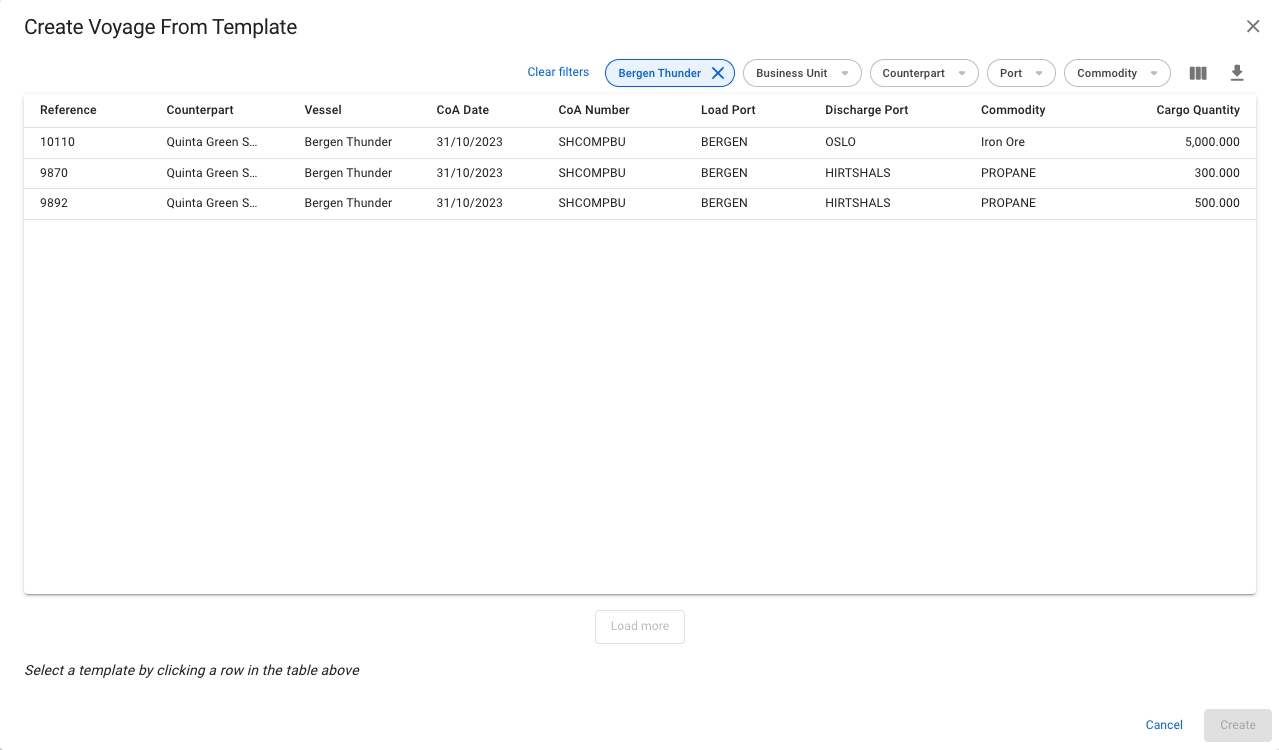1279x750 pixels.
Task: Download the table data
Action: point(1237,73)
